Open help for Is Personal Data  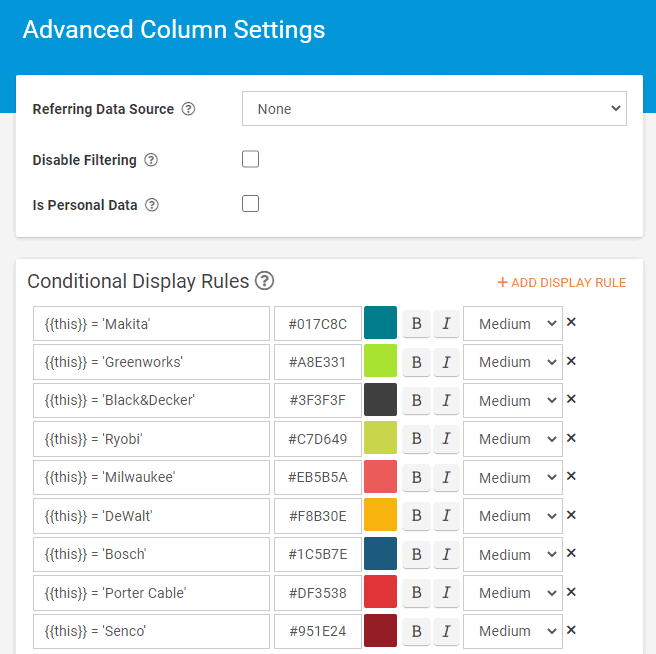(151, 205)
